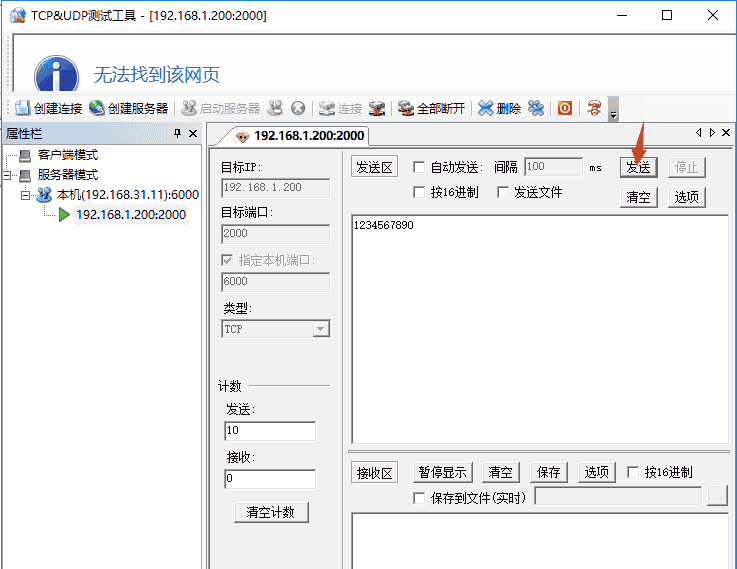The width and height of the screenshot is (737, 569).
Task: Collapse the 本机(192.168.31.11):6000 node
Action: tap(25, 195)
